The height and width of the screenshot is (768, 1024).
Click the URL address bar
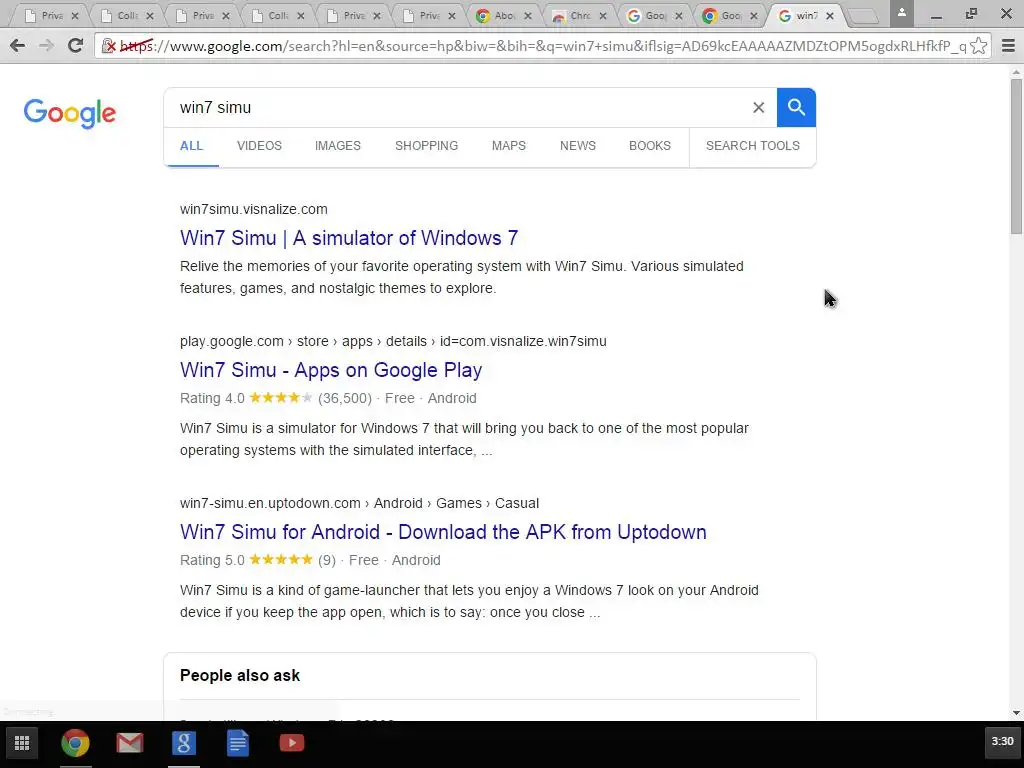coord(542,46)
